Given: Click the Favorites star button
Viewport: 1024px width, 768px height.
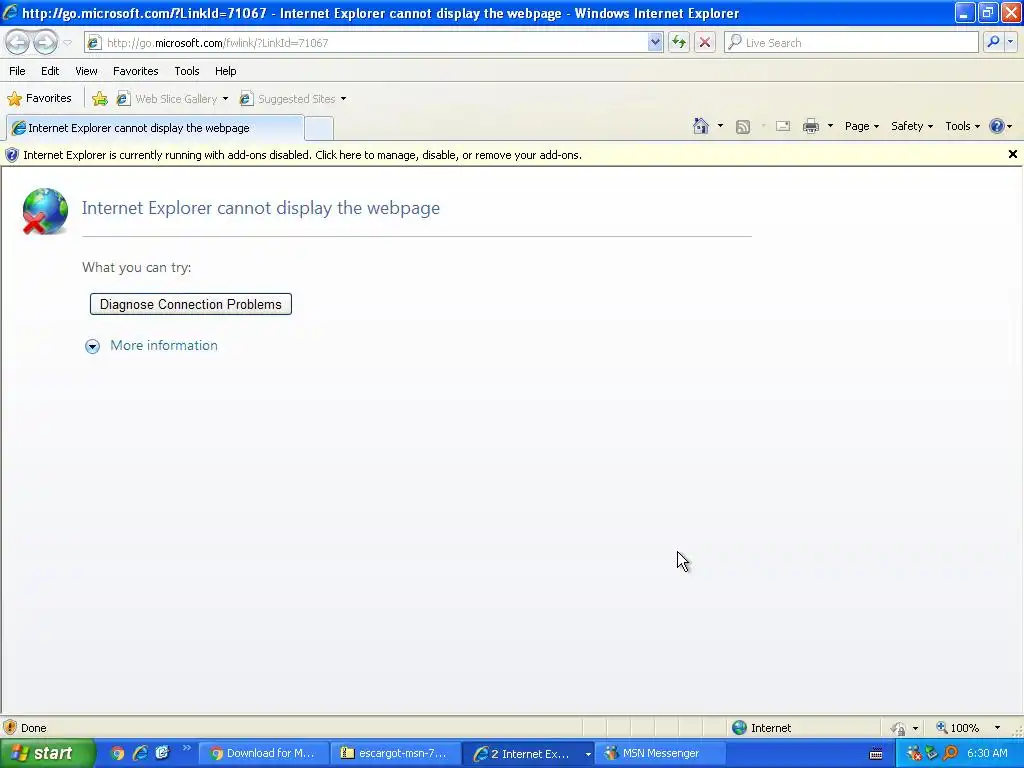Looking at the screenshot, I should tap(39, 99).
